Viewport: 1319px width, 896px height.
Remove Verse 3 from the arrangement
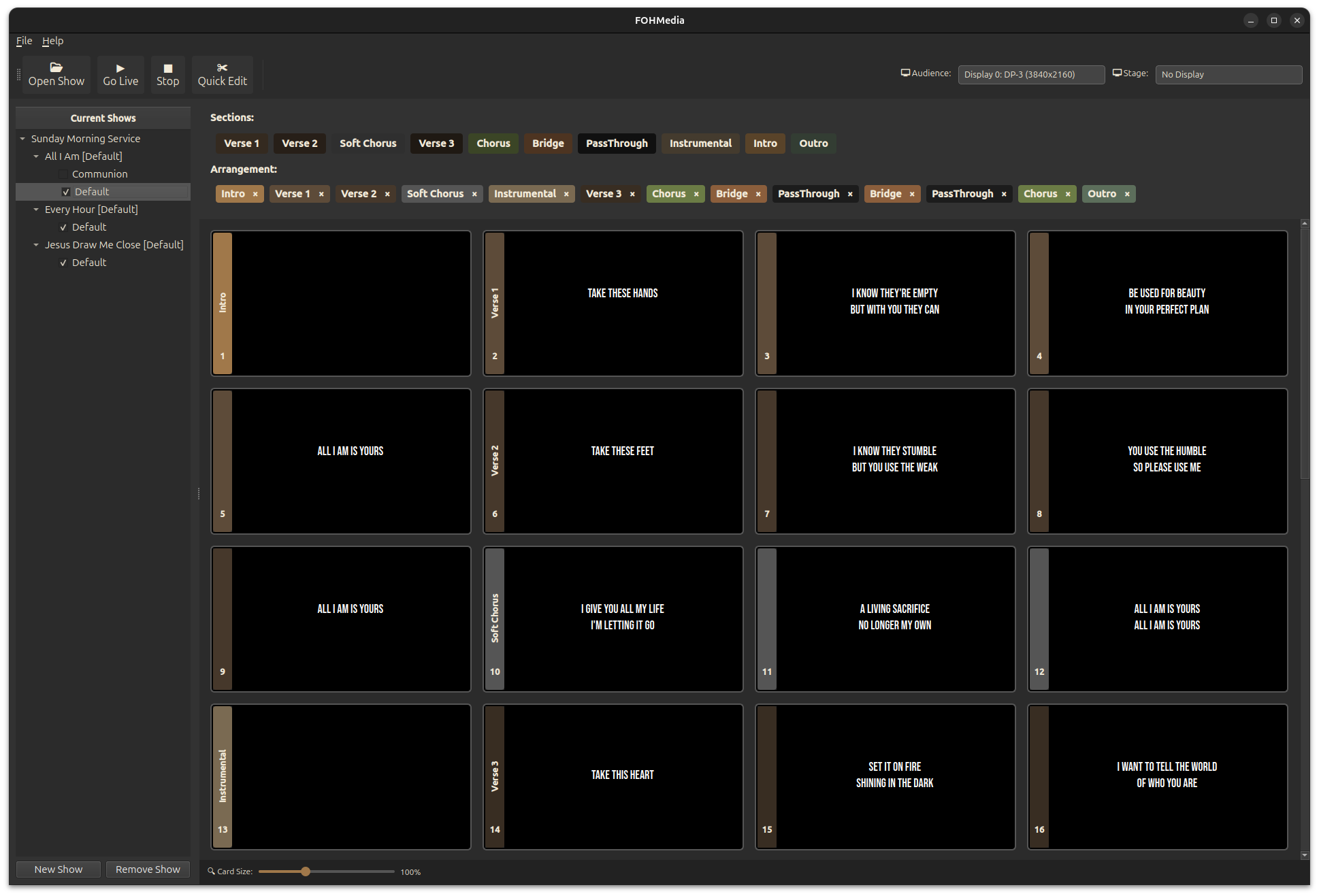632,194
